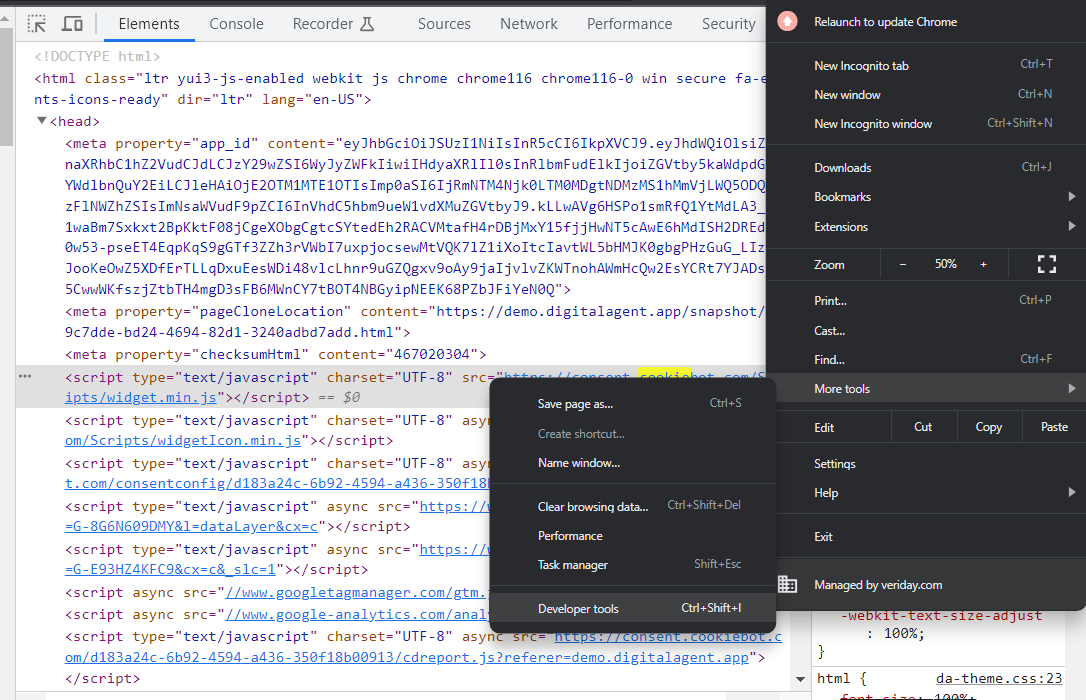This screenshot has height=700, width=1086.
Task: Choose Exit from the Chrome menu
Action: (x=925, y=537)
